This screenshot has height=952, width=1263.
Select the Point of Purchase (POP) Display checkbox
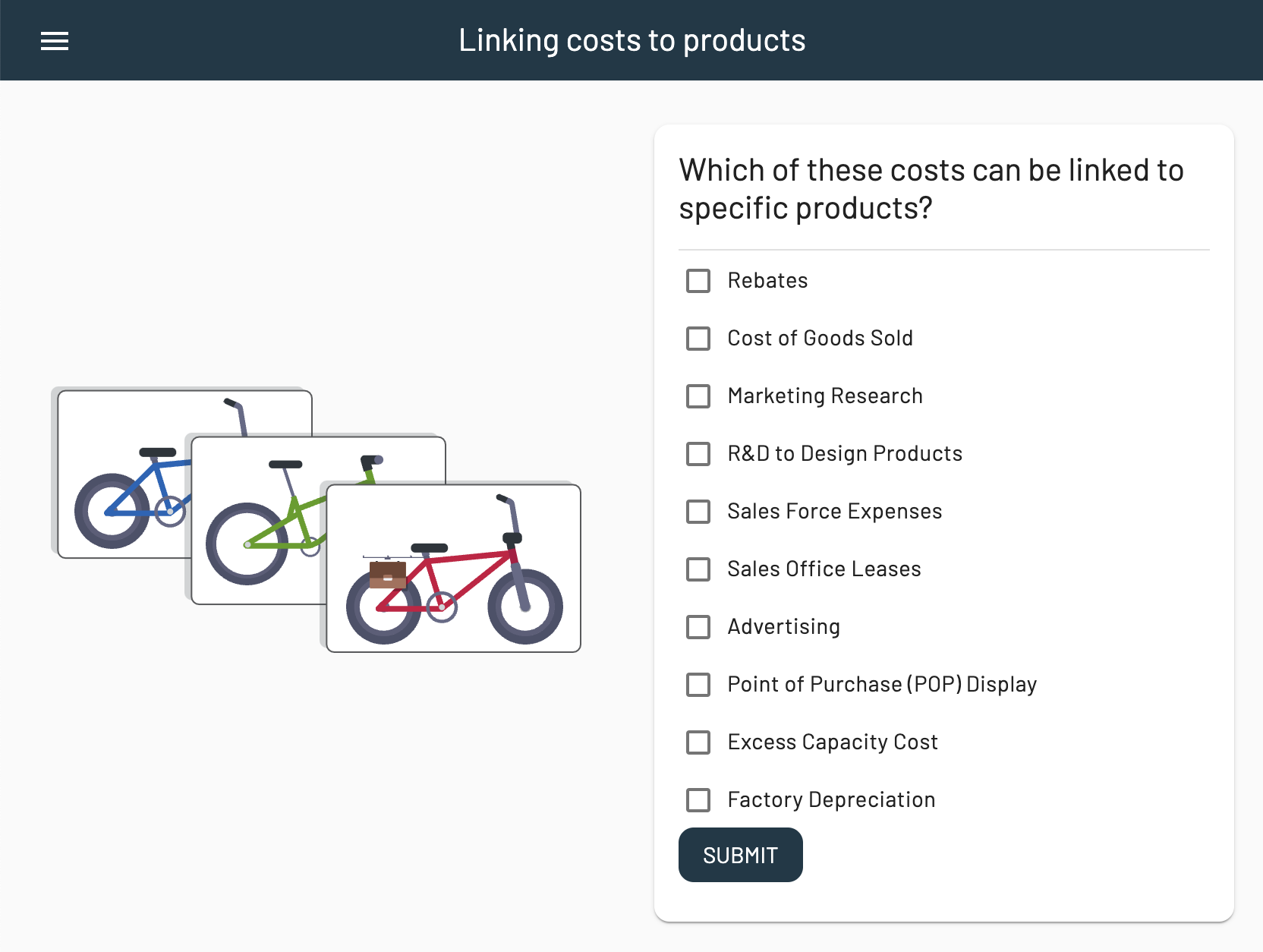[x=698, y=685]
